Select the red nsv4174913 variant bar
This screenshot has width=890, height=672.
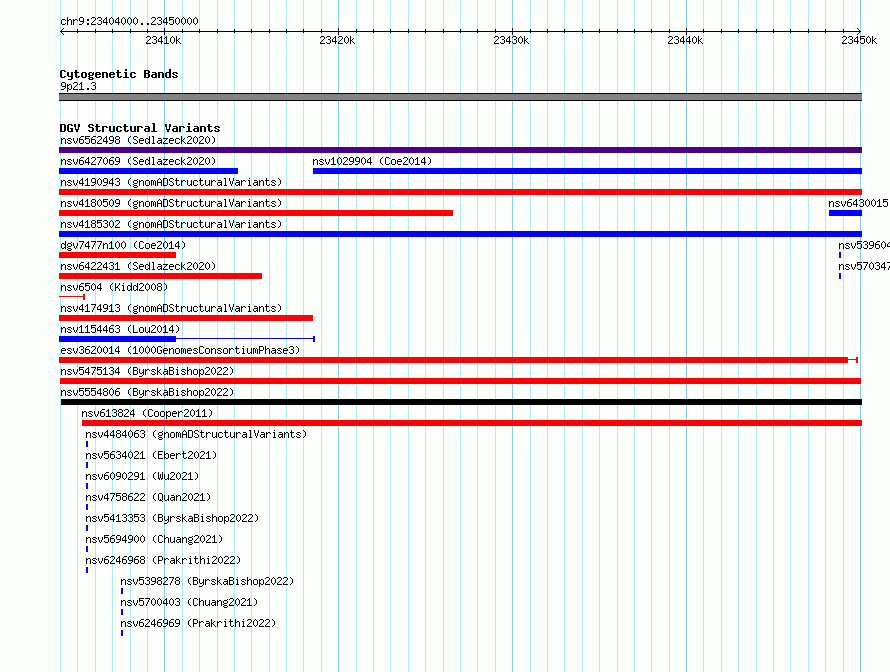[x=186, y=318]
